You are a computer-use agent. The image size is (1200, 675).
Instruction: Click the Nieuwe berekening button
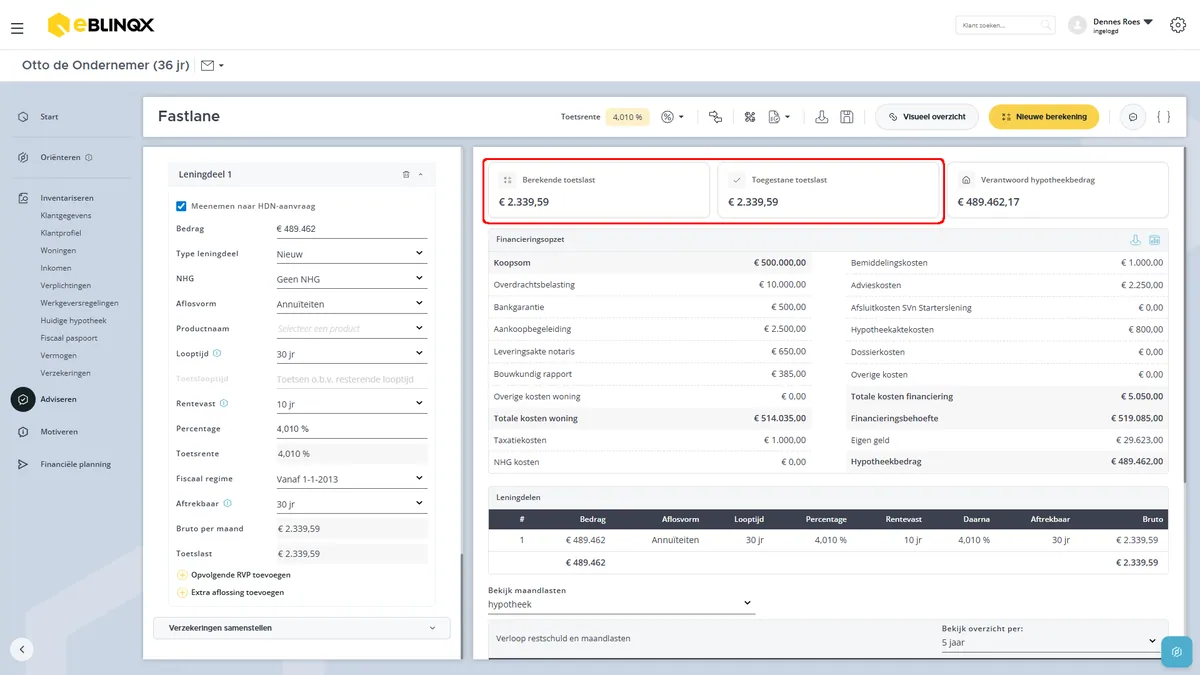click(x=1044, y=117)
